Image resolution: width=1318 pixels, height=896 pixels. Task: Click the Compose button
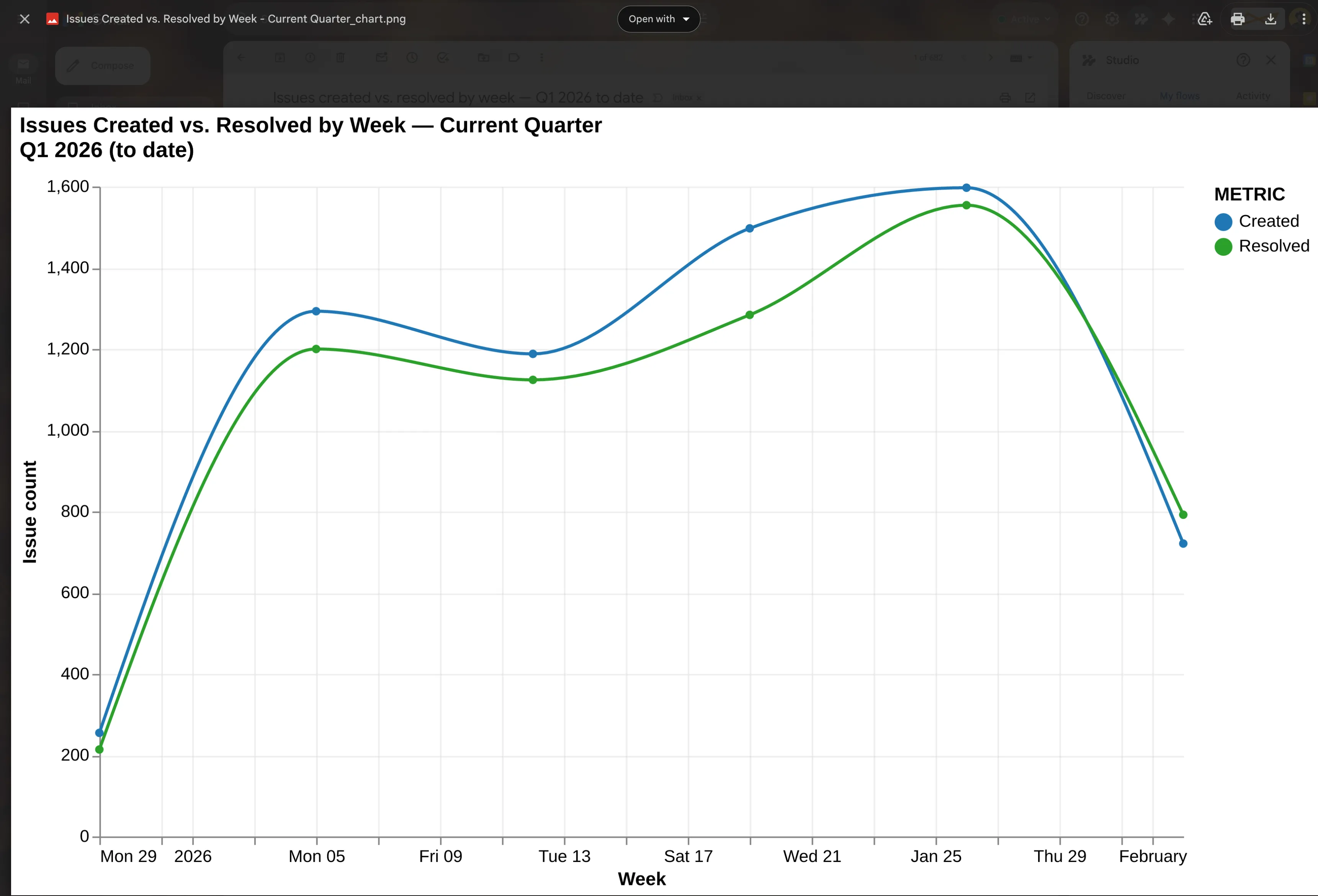[102, 65]
